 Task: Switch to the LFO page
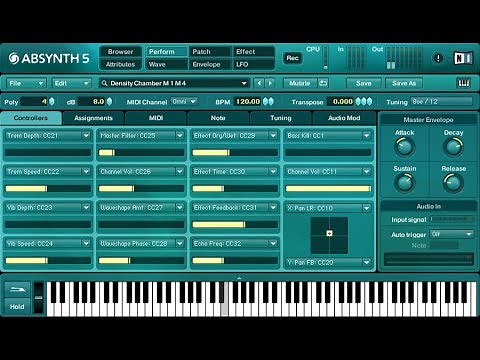tap(253, 64)
